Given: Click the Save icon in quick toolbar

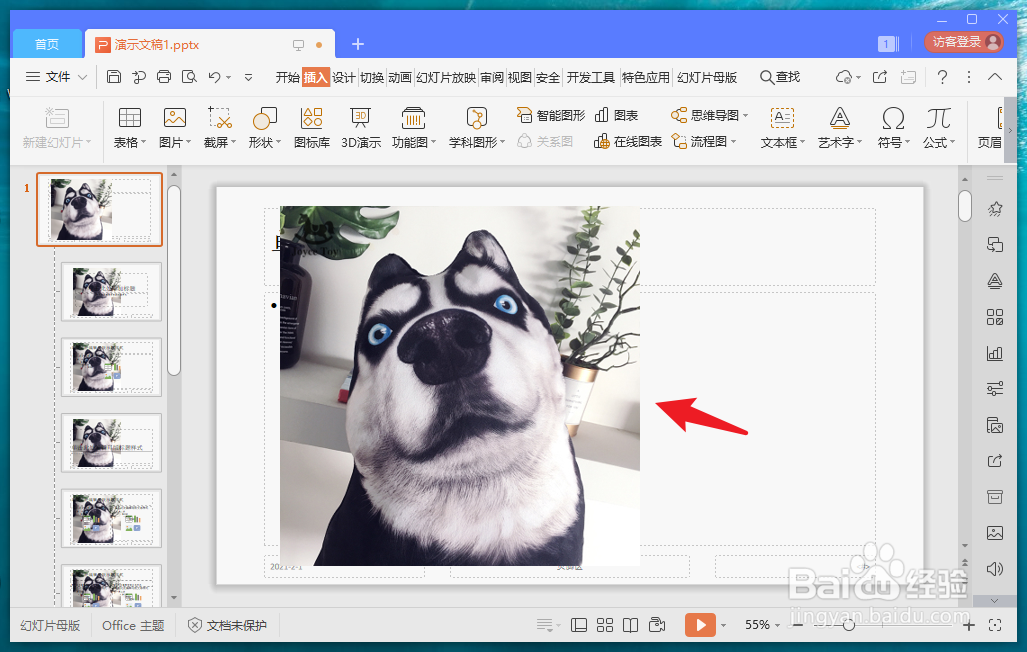Looking at the screenshot, I should [113, 77].
